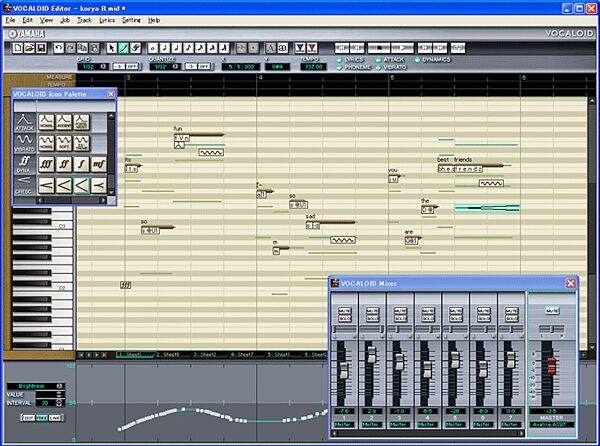Click the GRID OFF button
The height and width of the screenshot is (446, 600).
pyautogui.click(x=132, y=67)
